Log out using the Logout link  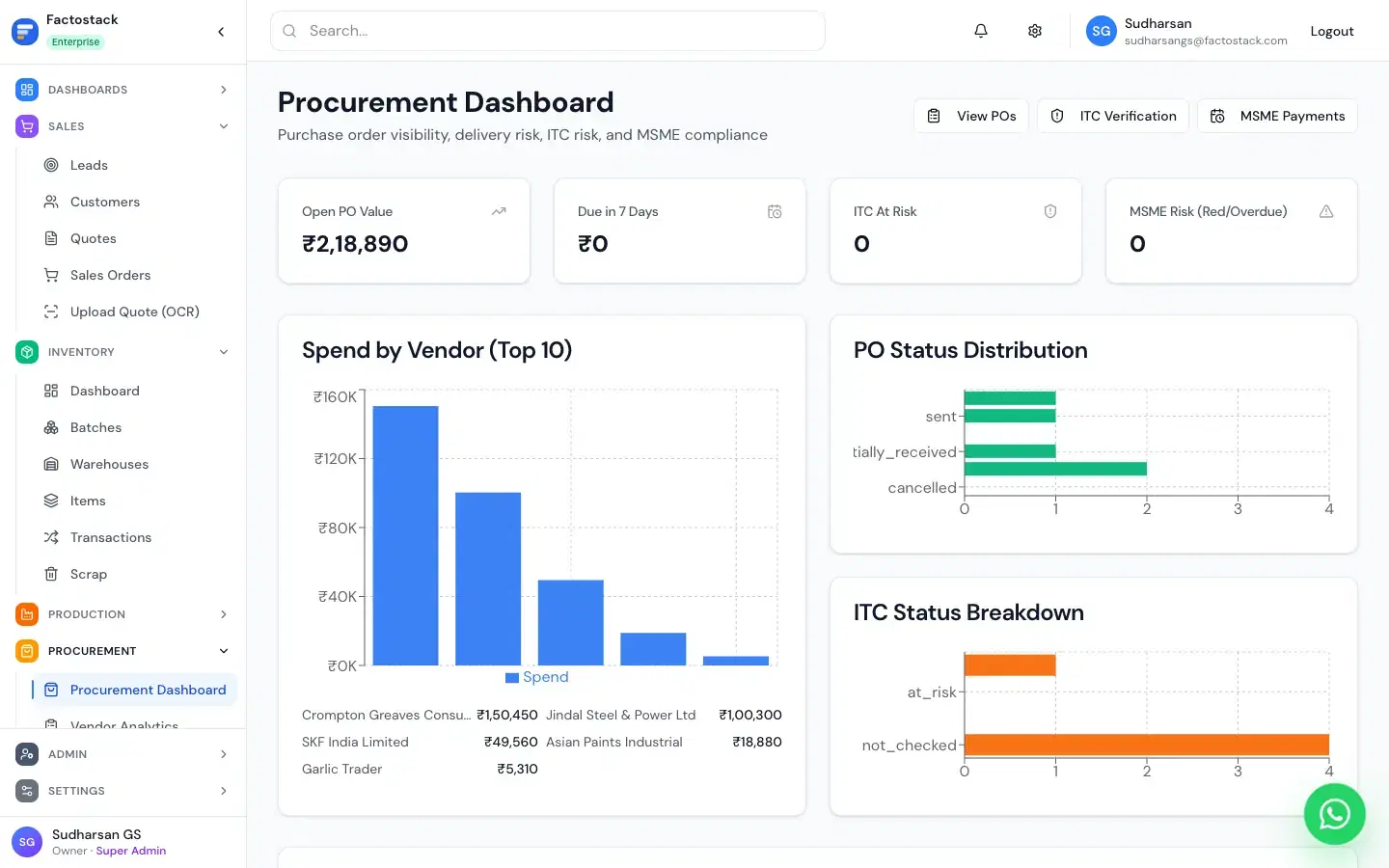[x=1332, y=31]
